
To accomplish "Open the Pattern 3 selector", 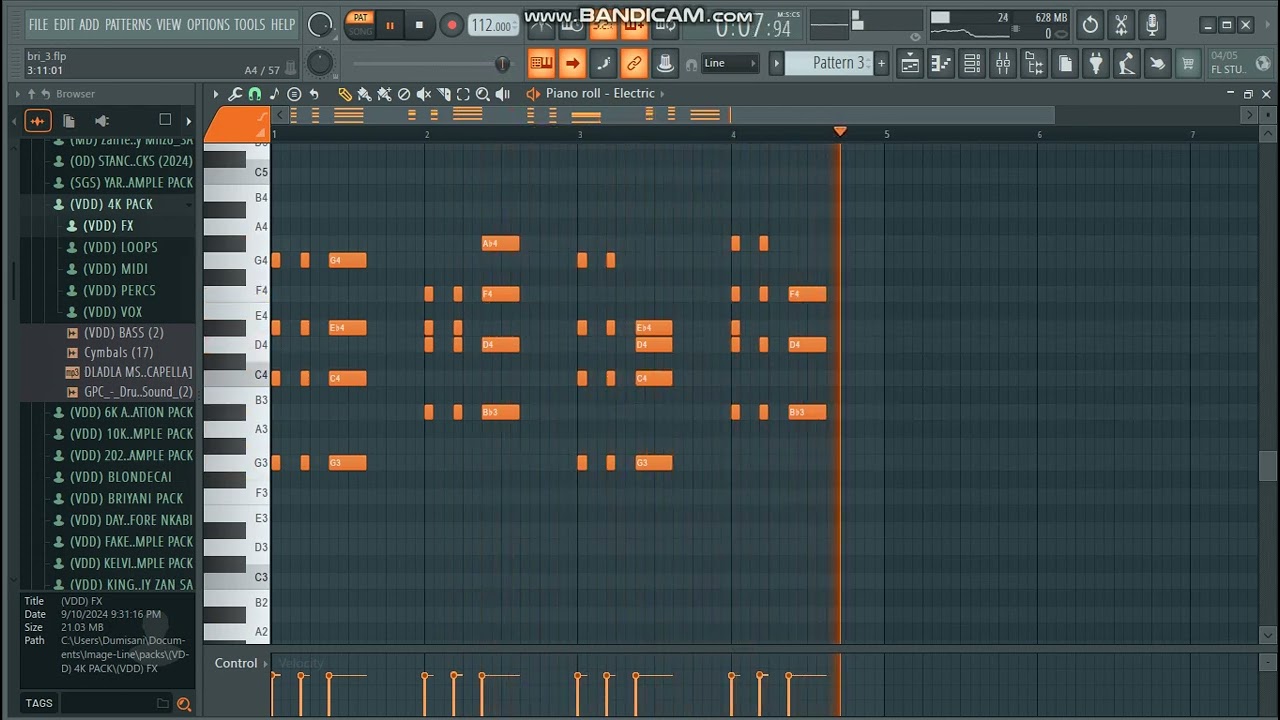I will coord(830,63).
